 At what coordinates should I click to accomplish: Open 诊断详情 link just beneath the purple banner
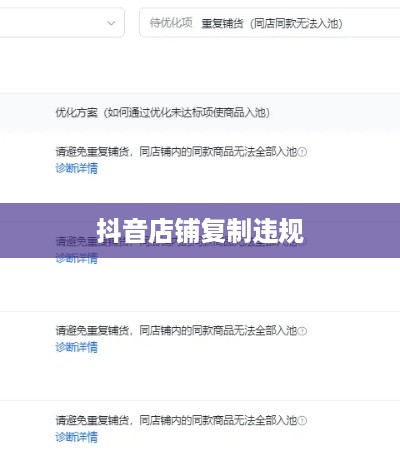77,258
